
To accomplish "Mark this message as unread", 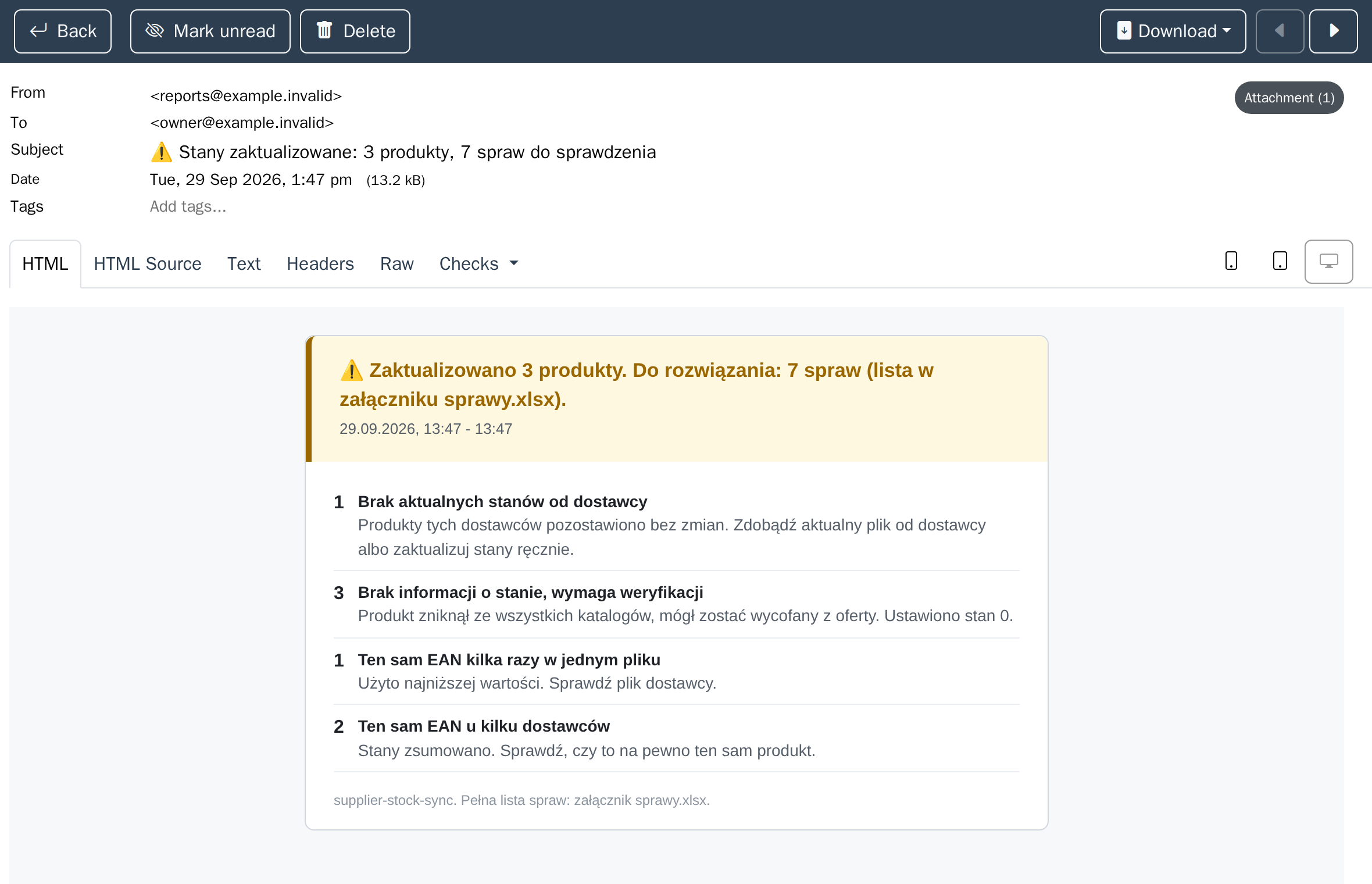I will pyautogui.click(x=210, y=31).
